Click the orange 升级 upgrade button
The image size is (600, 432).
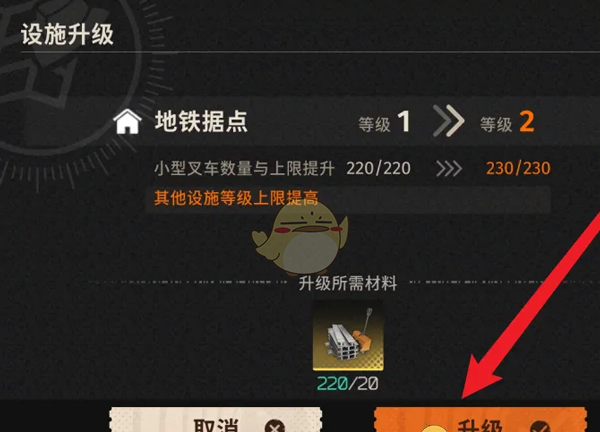coord(480,420)
